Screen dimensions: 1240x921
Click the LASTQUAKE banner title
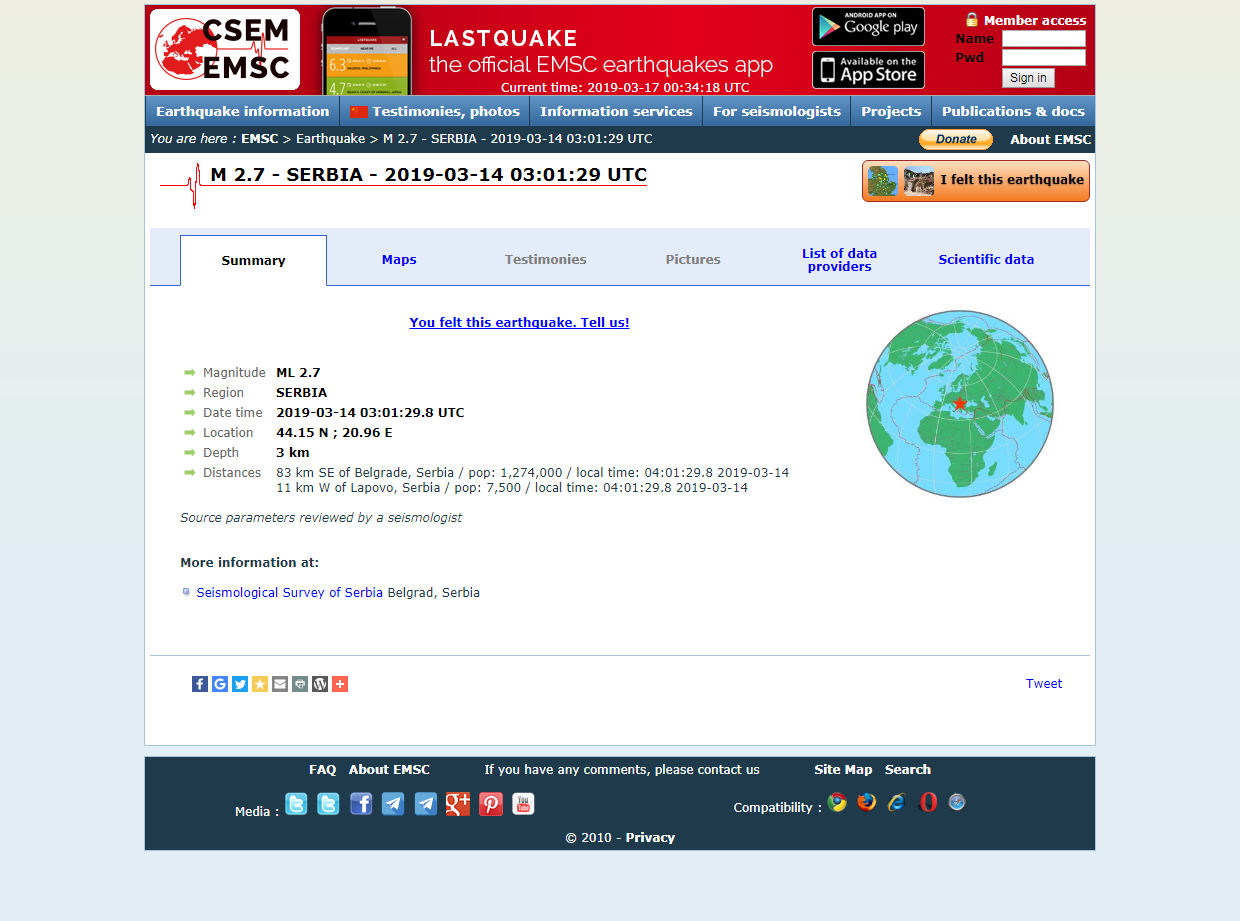(x=503, y=39)
